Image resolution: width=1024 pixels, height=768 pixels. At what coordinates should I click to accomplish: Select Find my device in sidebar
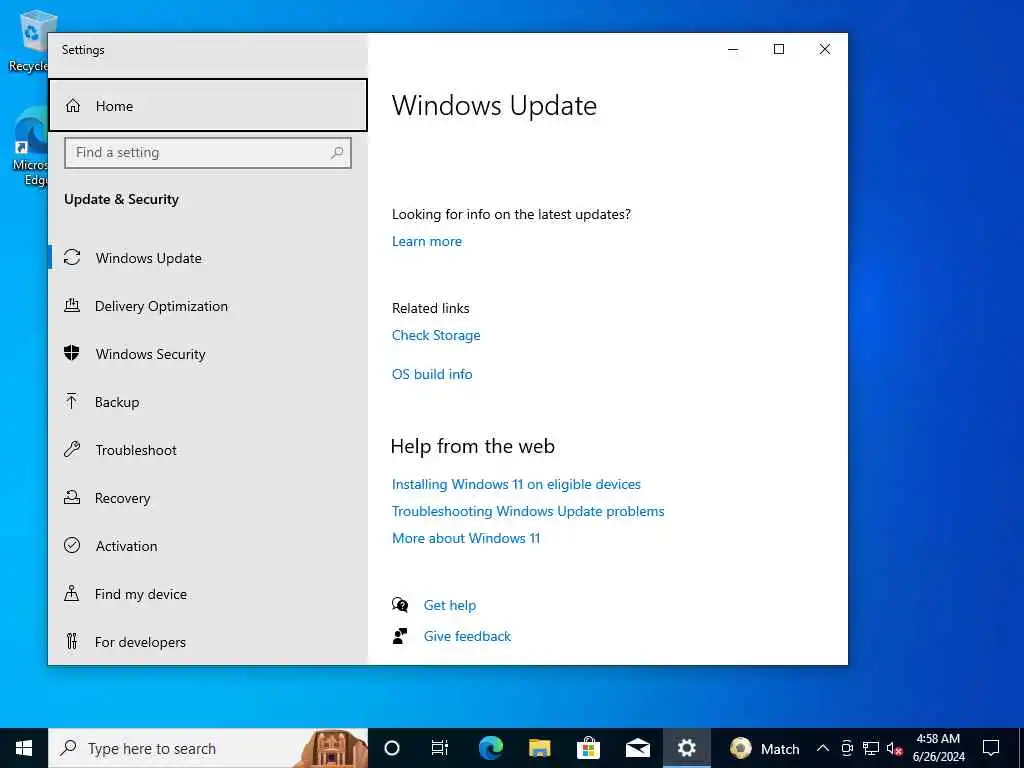pos(208,594)
